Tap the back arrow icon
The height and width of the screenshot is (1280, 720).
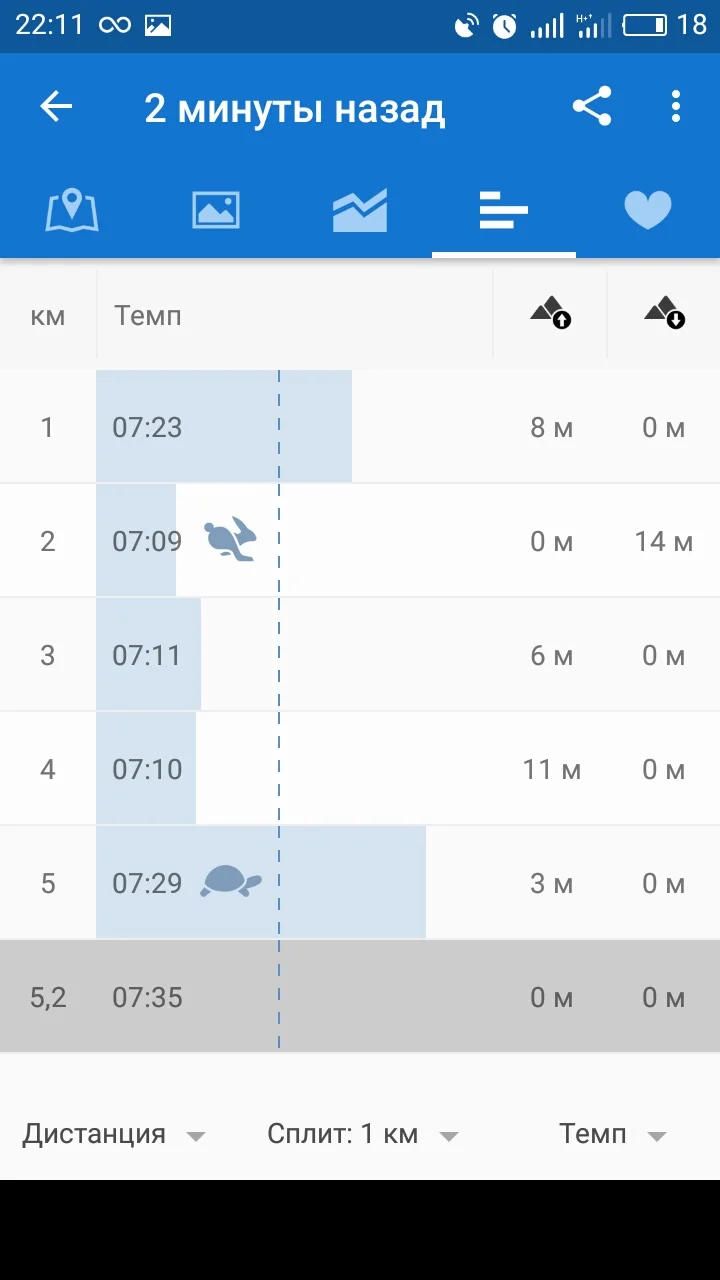56,107
